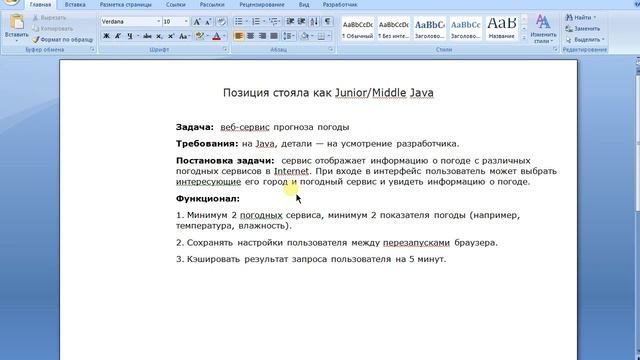Select align left paragraph button
The height and width of the screenshot is (360, 640).
[x=239, y=36]
